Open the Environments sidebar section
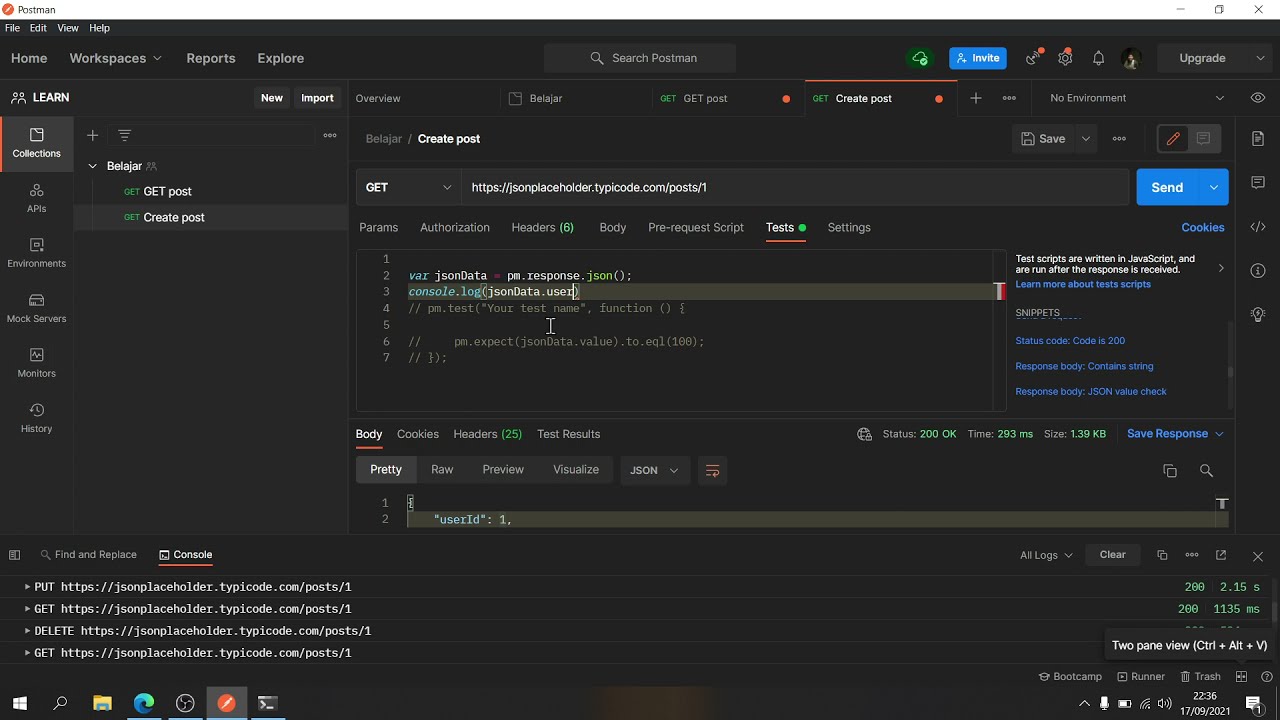Viewport: 1280px width, 720px height. pos(36,253)
